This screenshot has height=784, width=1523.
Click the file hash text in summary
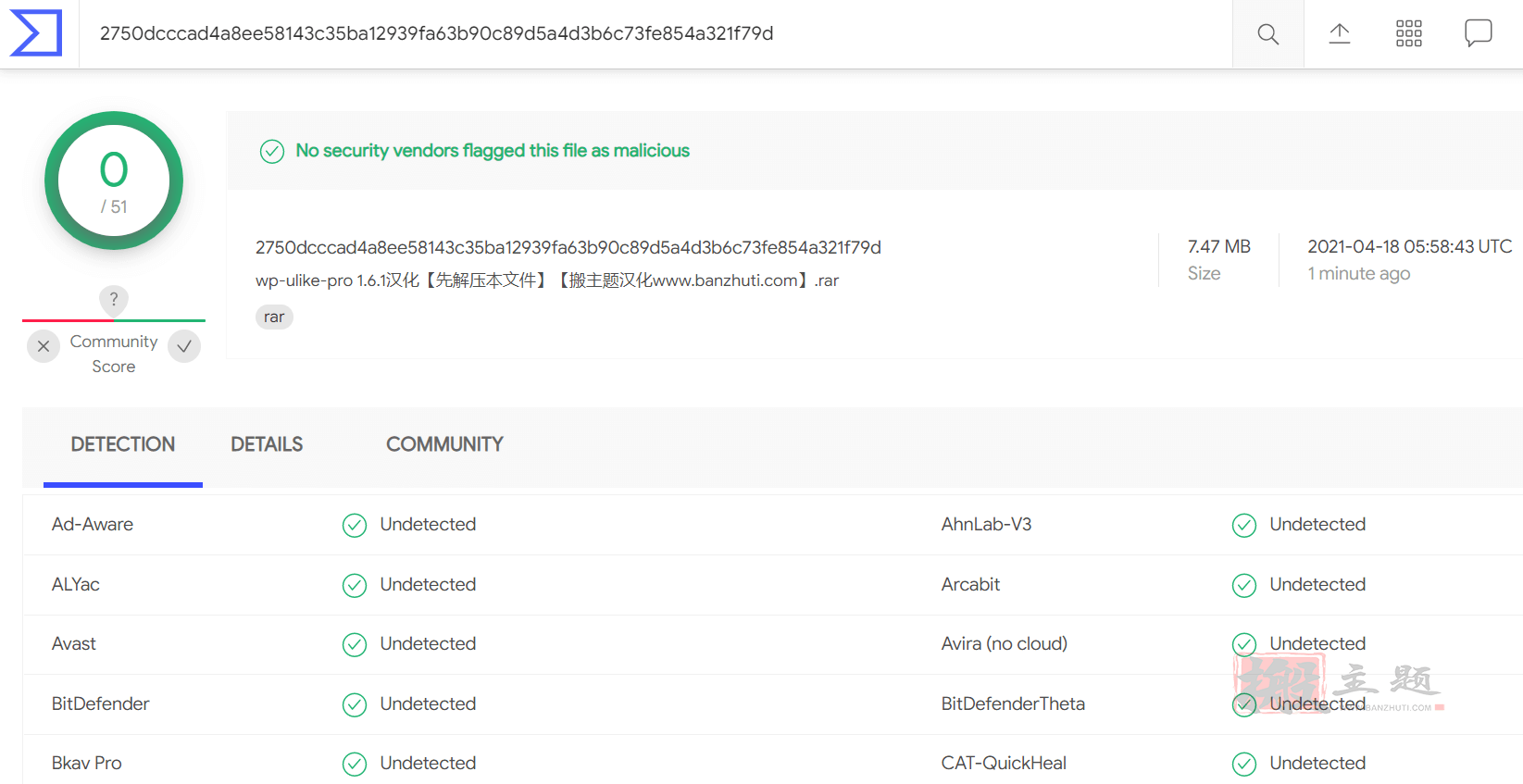[x=568, y=247]
